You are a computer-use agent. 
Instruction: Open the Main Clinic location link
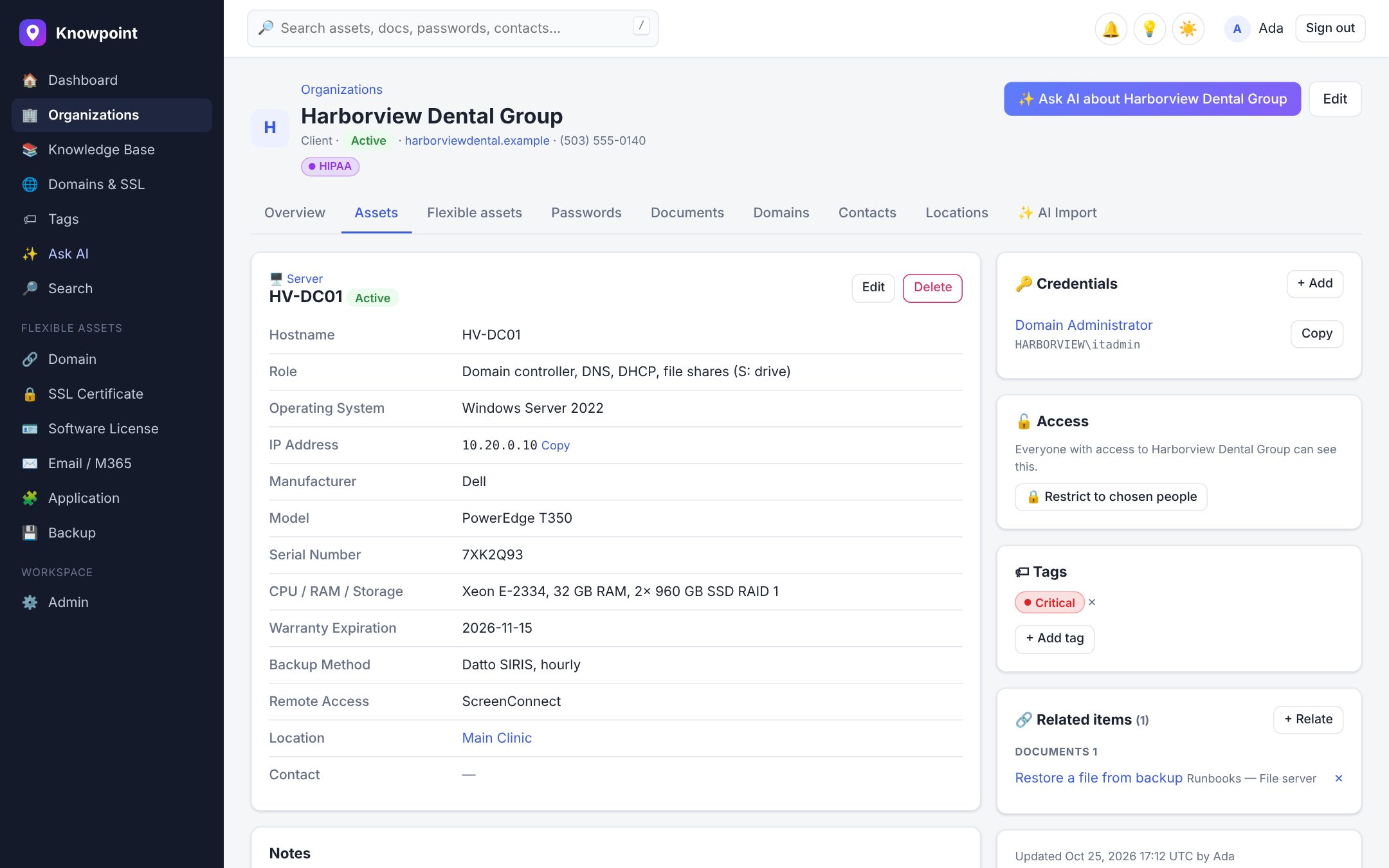pyautogui.click(x=496, y=738)
